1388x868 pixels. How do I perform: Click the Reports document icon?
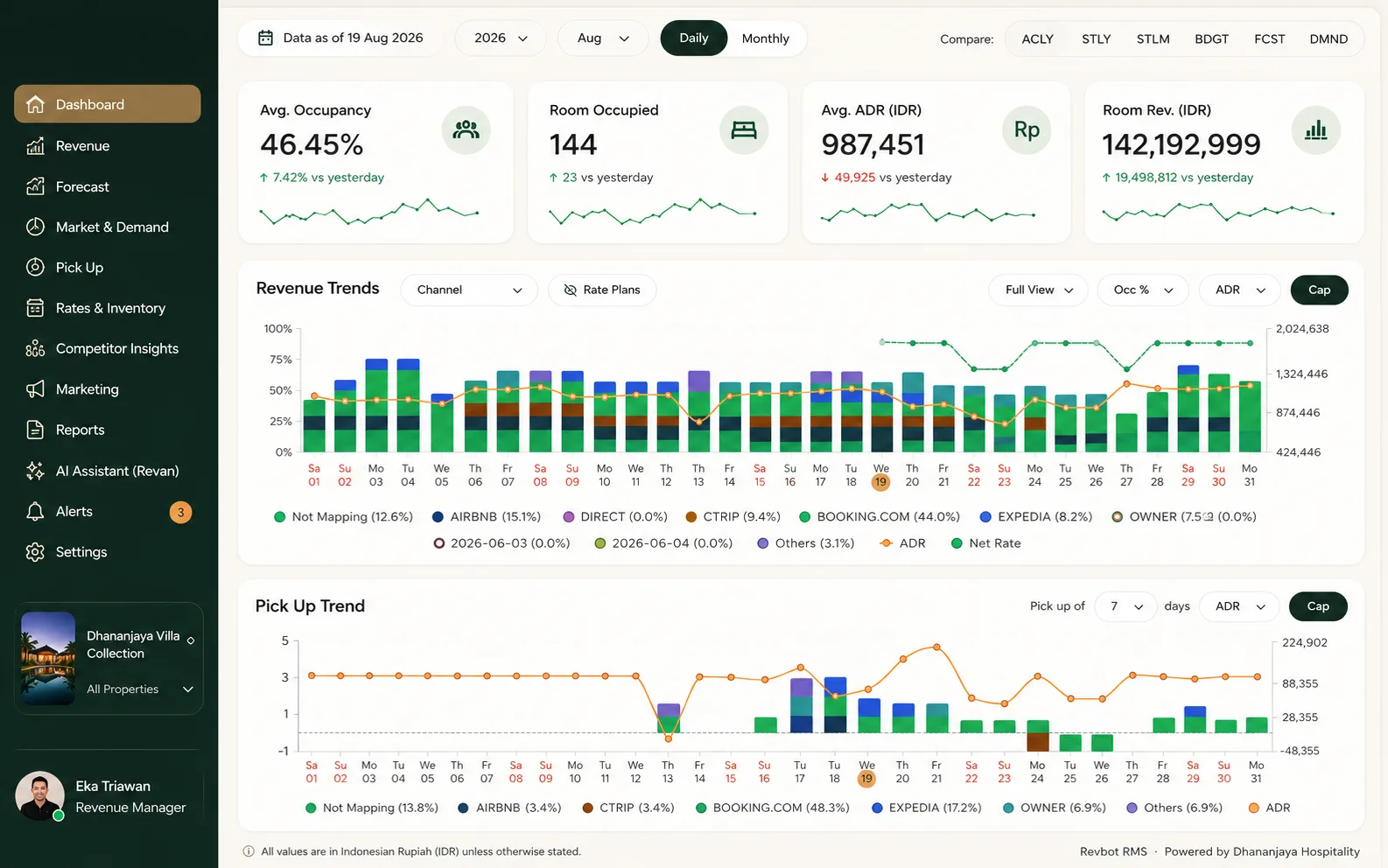point(35,430)
